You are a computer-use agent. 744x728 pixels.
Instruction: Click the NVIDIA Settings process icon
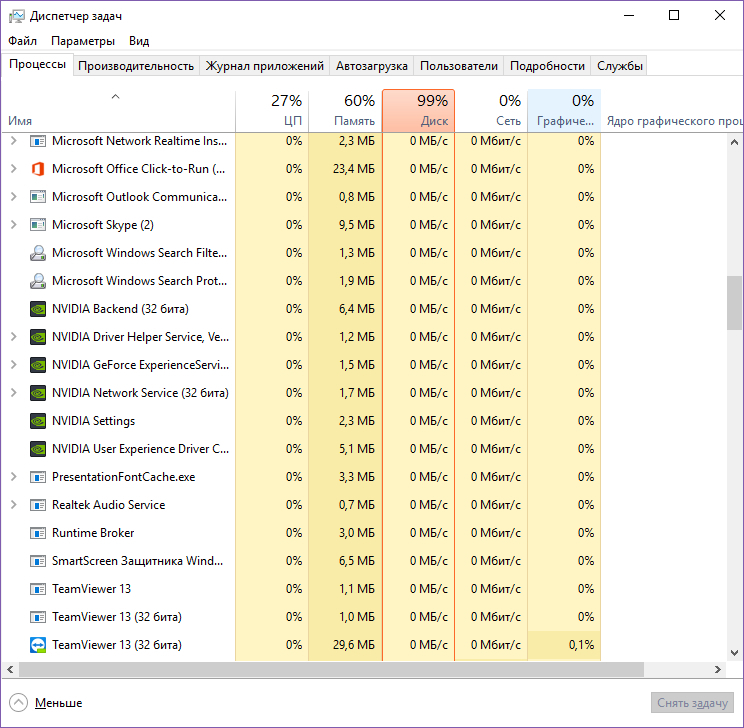tap(39, 421)
